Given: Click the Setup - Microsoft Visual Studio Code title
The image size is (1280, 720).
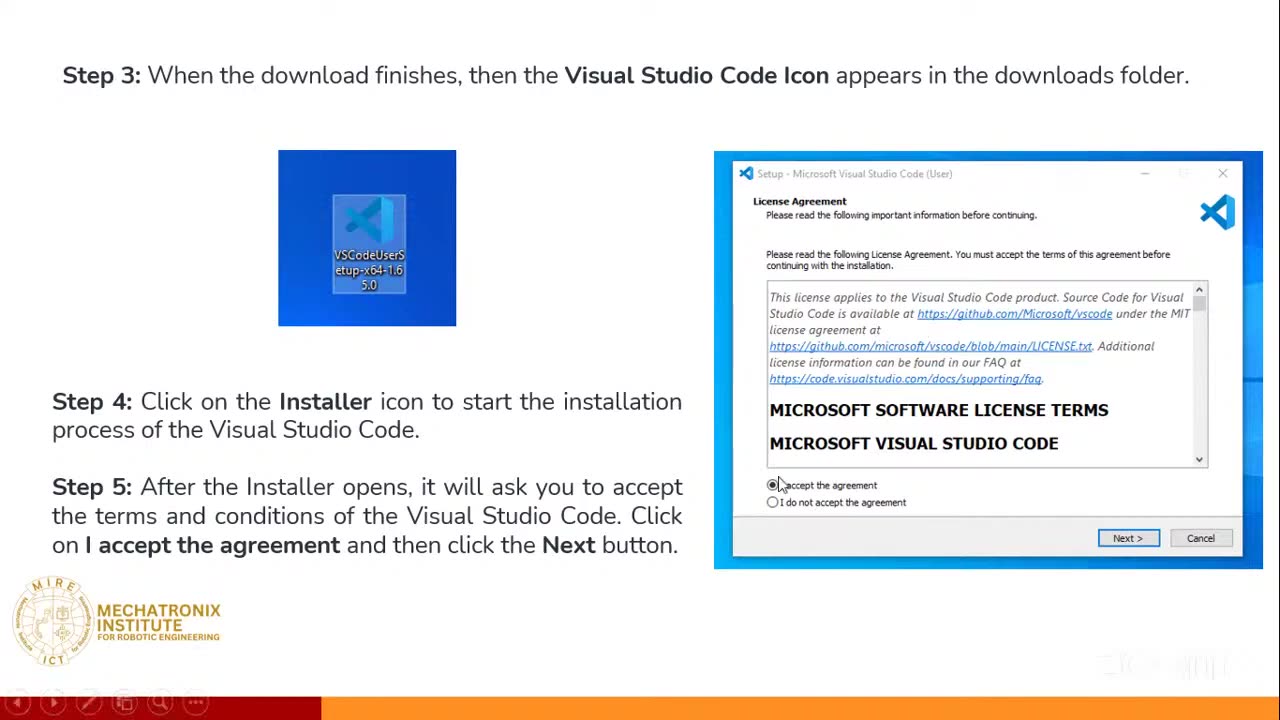Looking at the screenshot, I should tap(854, 174).
